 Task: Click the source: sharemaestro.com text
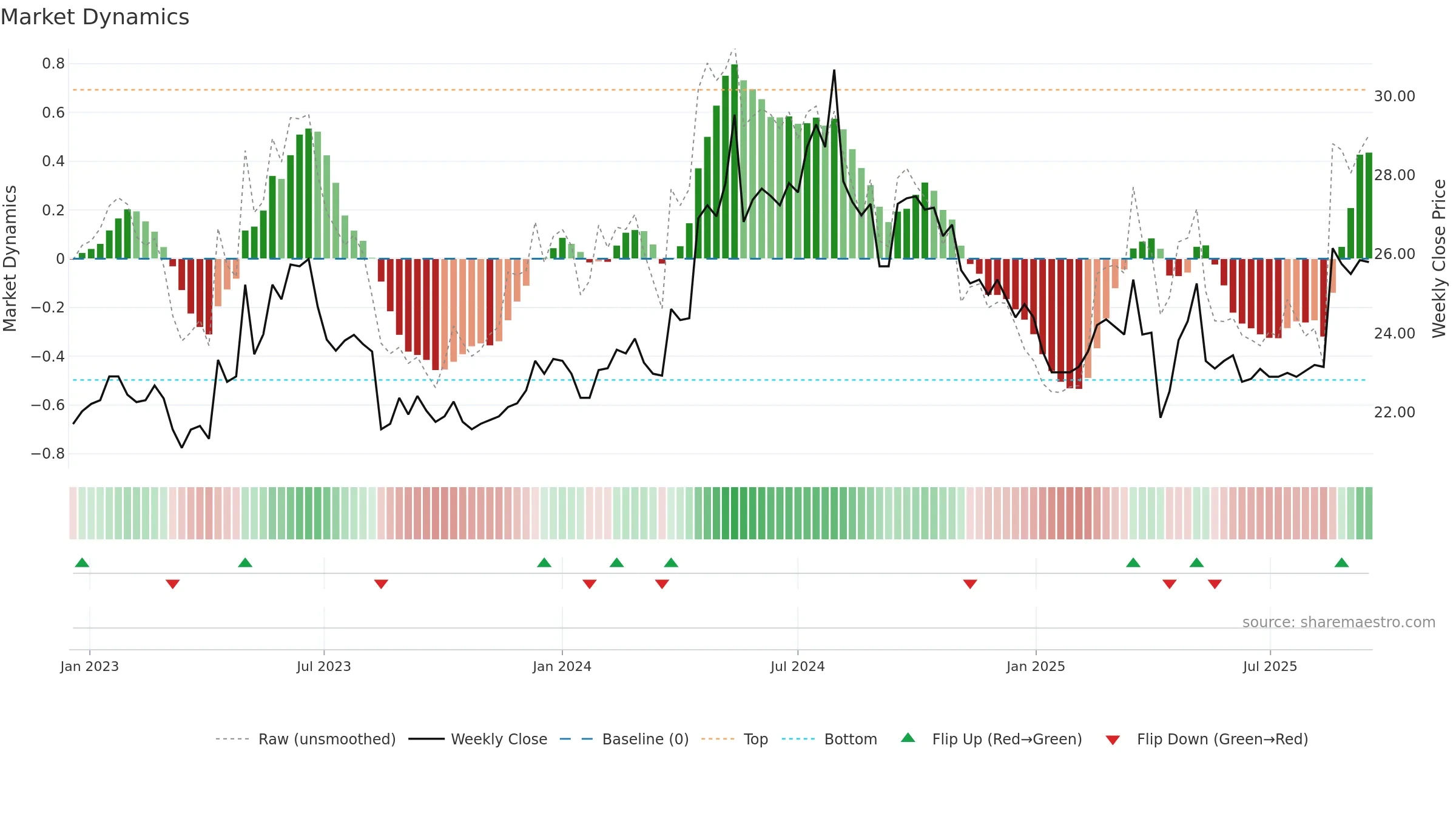click(1339, 622)
